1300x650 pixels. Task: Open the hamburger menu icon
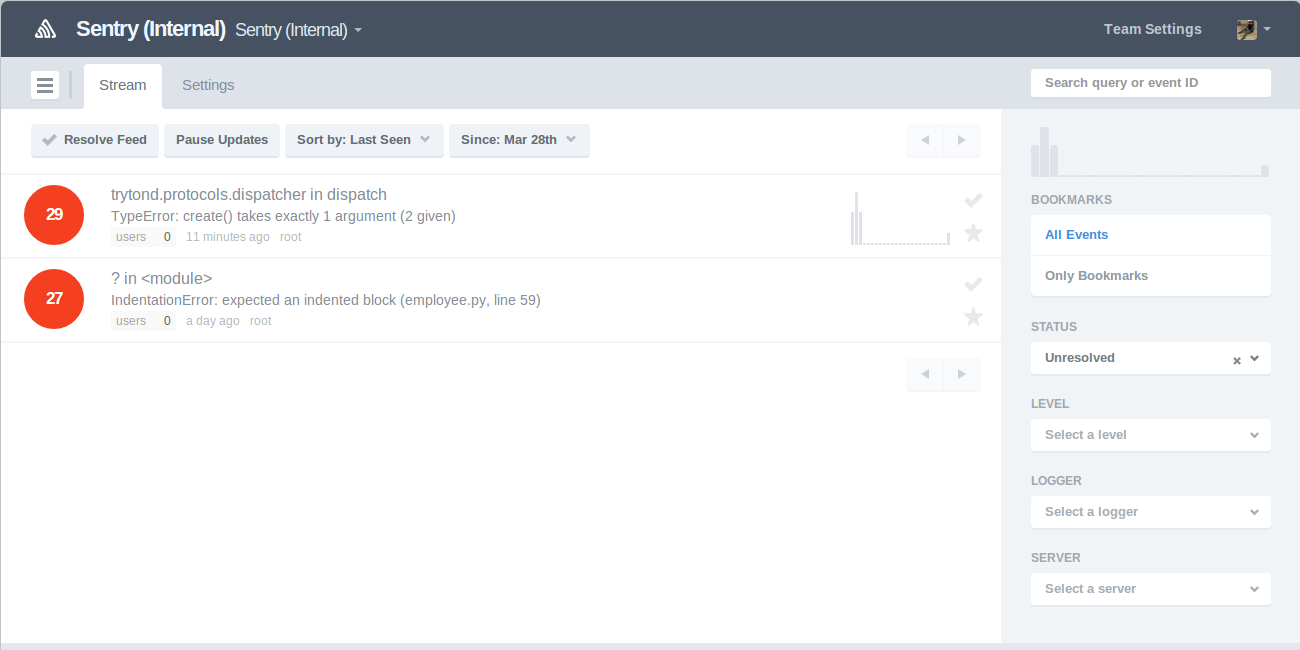click(x=44, y=85)
